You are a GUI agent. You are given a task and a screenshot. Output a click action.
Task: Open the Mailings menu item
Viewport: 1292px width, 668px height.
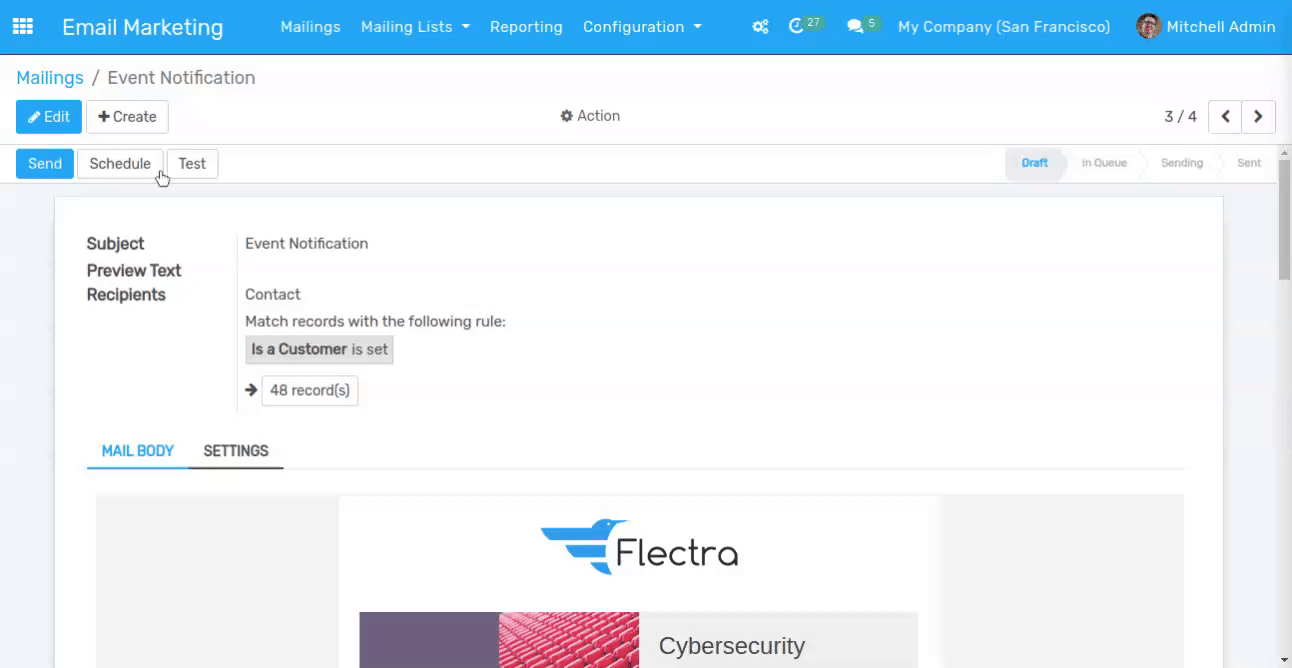click(311, 27)
